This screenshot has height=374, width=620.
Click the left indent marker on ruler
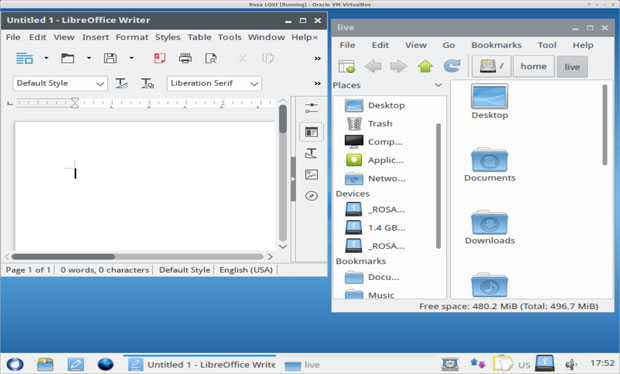(75, 103)
